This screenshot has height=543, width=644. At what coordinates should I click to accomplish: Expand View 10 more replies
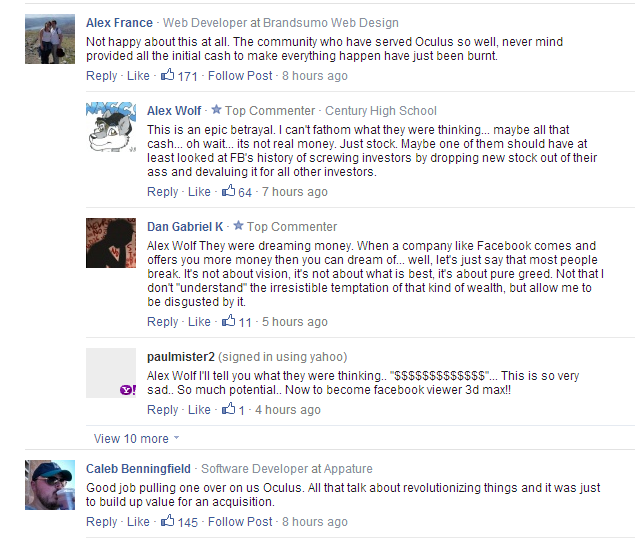click(131, 439)
